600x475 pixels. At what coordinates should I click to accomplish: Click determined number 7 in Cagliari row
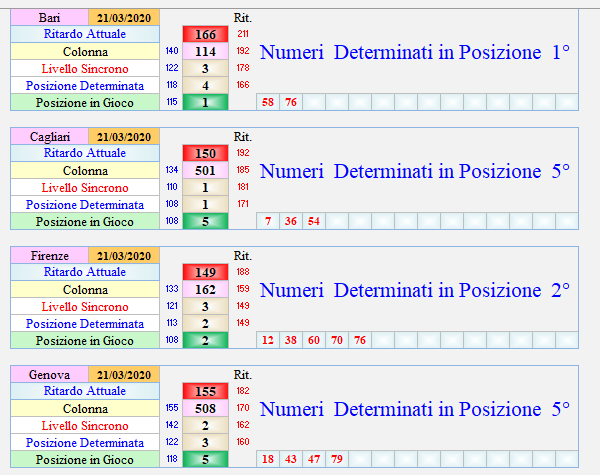268,221
